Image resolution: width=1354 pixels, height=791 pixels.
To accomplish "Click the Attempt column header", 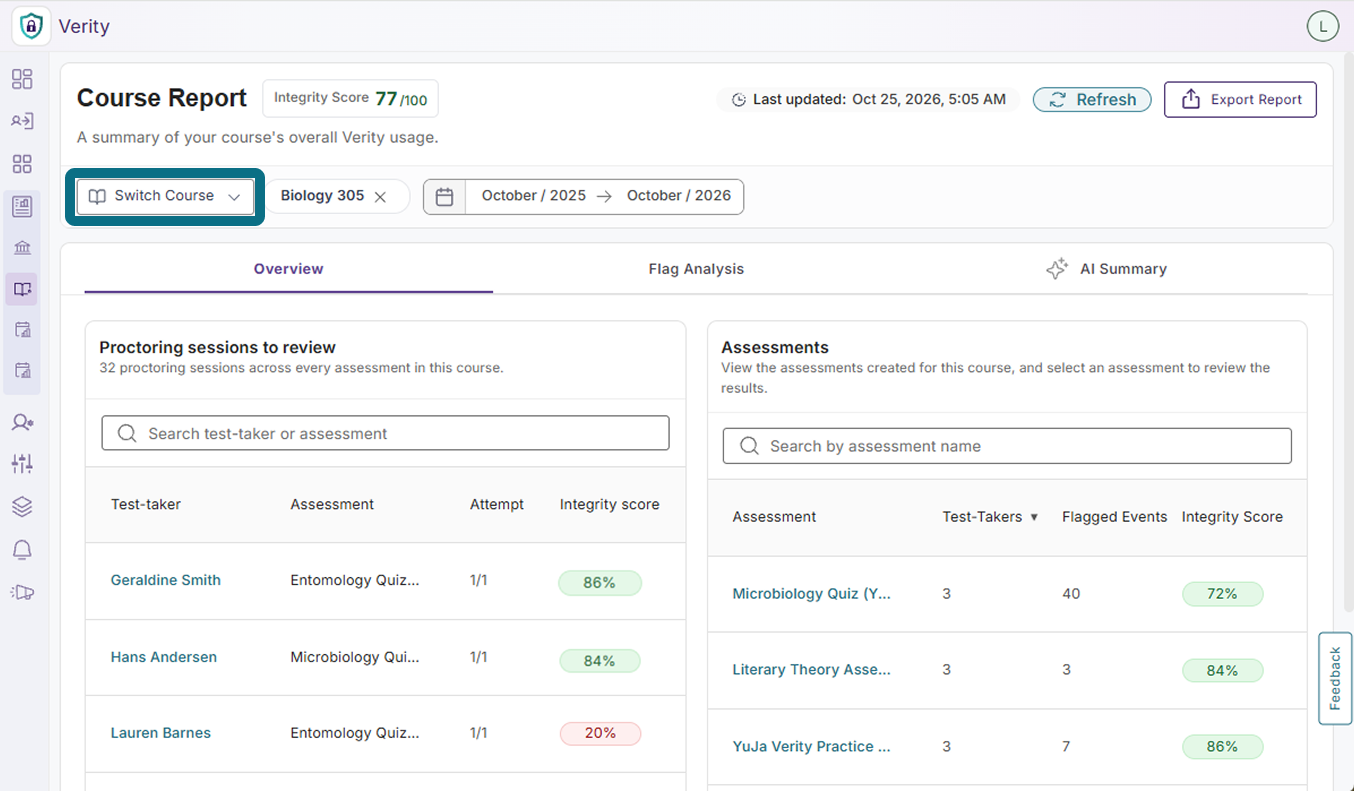I will 497,505.
